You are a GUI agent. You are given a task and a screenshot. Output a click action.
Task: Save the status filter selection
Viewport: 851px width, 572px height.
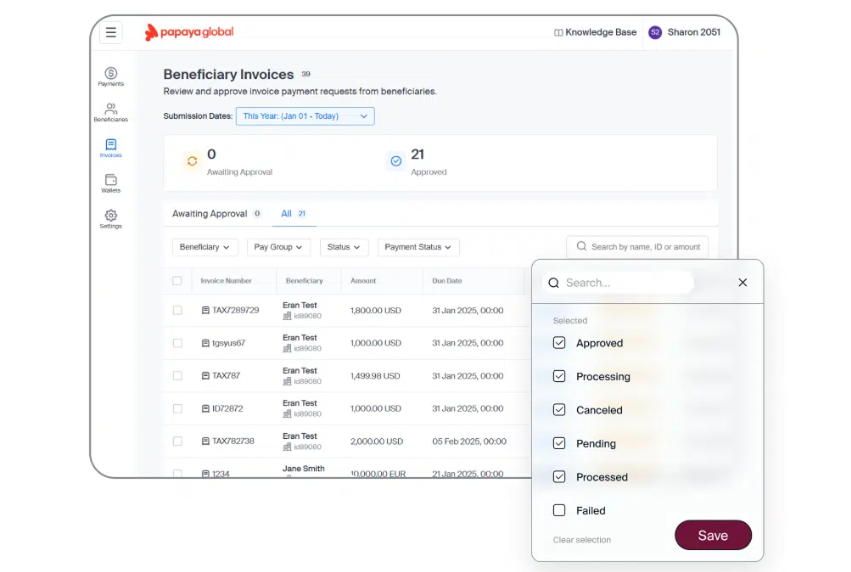tap(713, 535)
